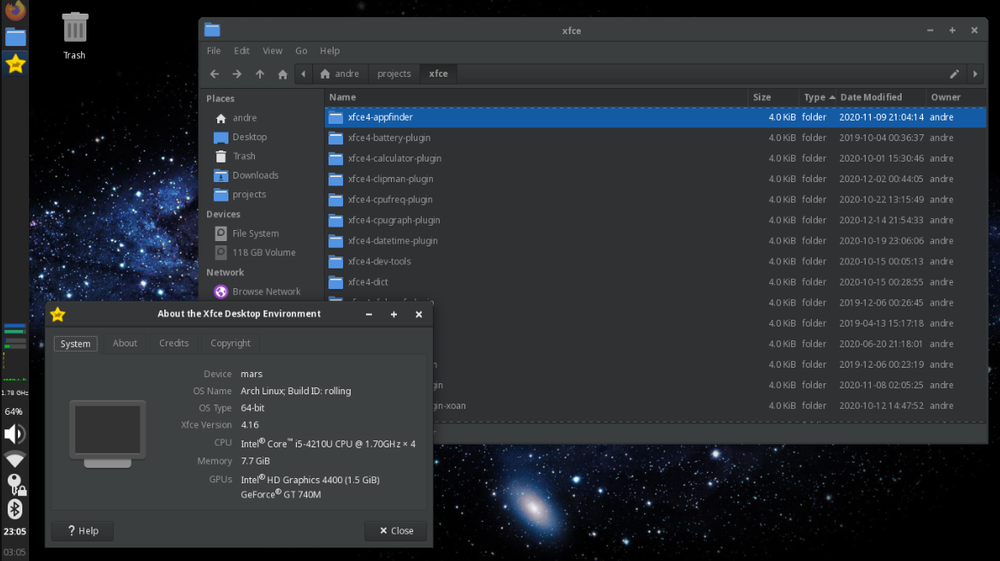
Task: Open the View menu
Action: 272,50
